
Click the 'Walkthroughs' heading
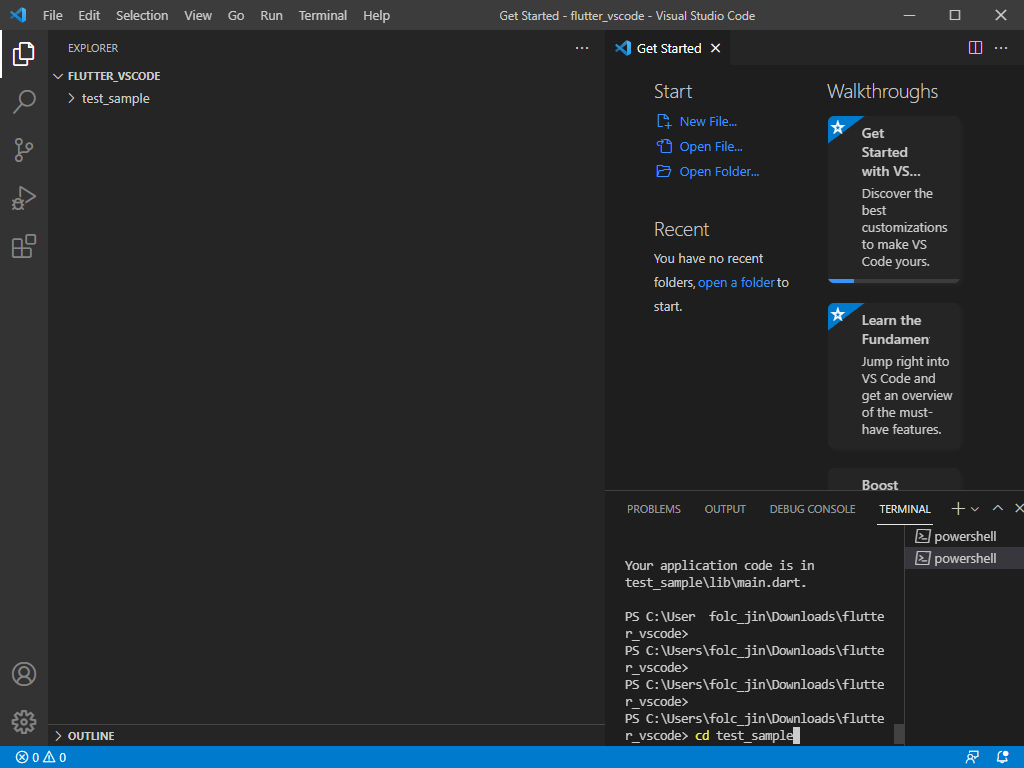[882, 91]
